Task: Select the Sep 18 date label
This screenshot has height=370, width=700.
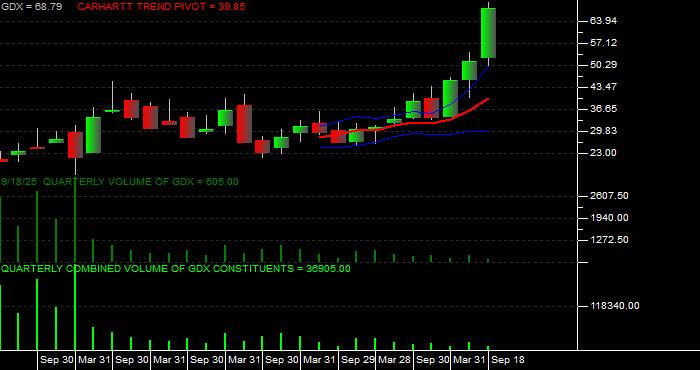Action: pyautogui.click(x=508, y=360)
